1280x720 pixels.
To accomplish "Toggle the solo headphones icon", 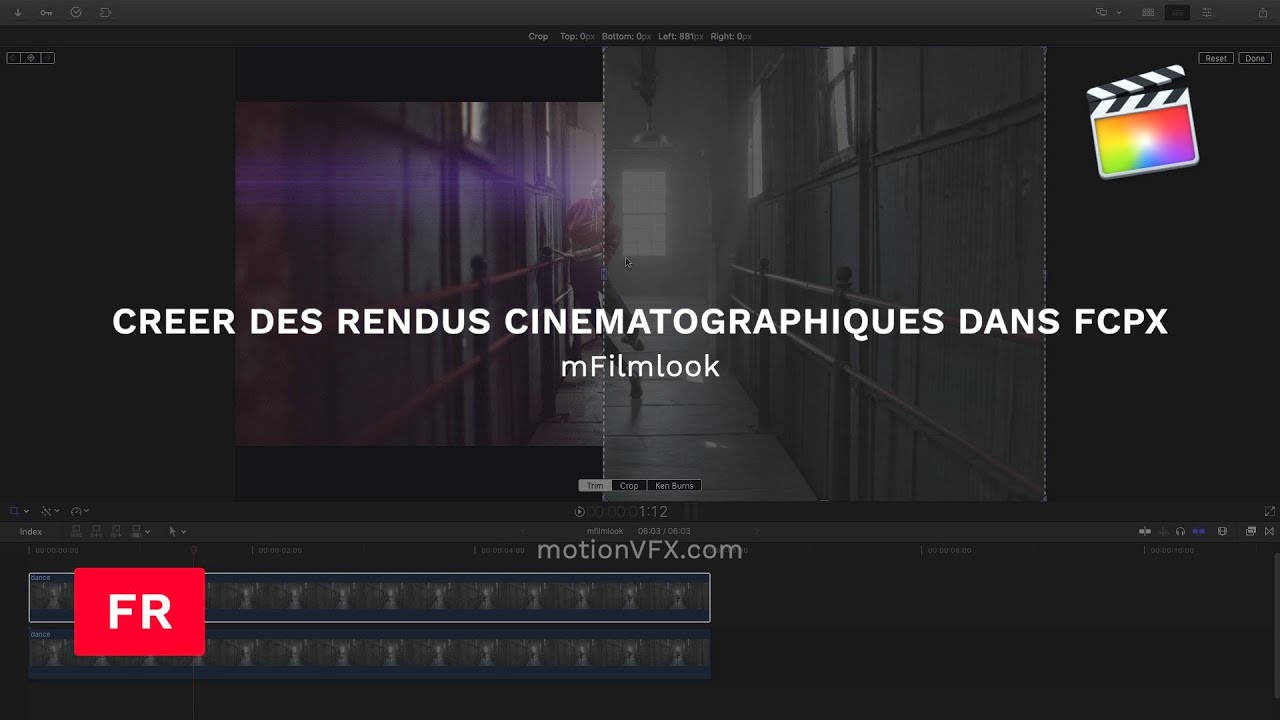I will 1180,532.
